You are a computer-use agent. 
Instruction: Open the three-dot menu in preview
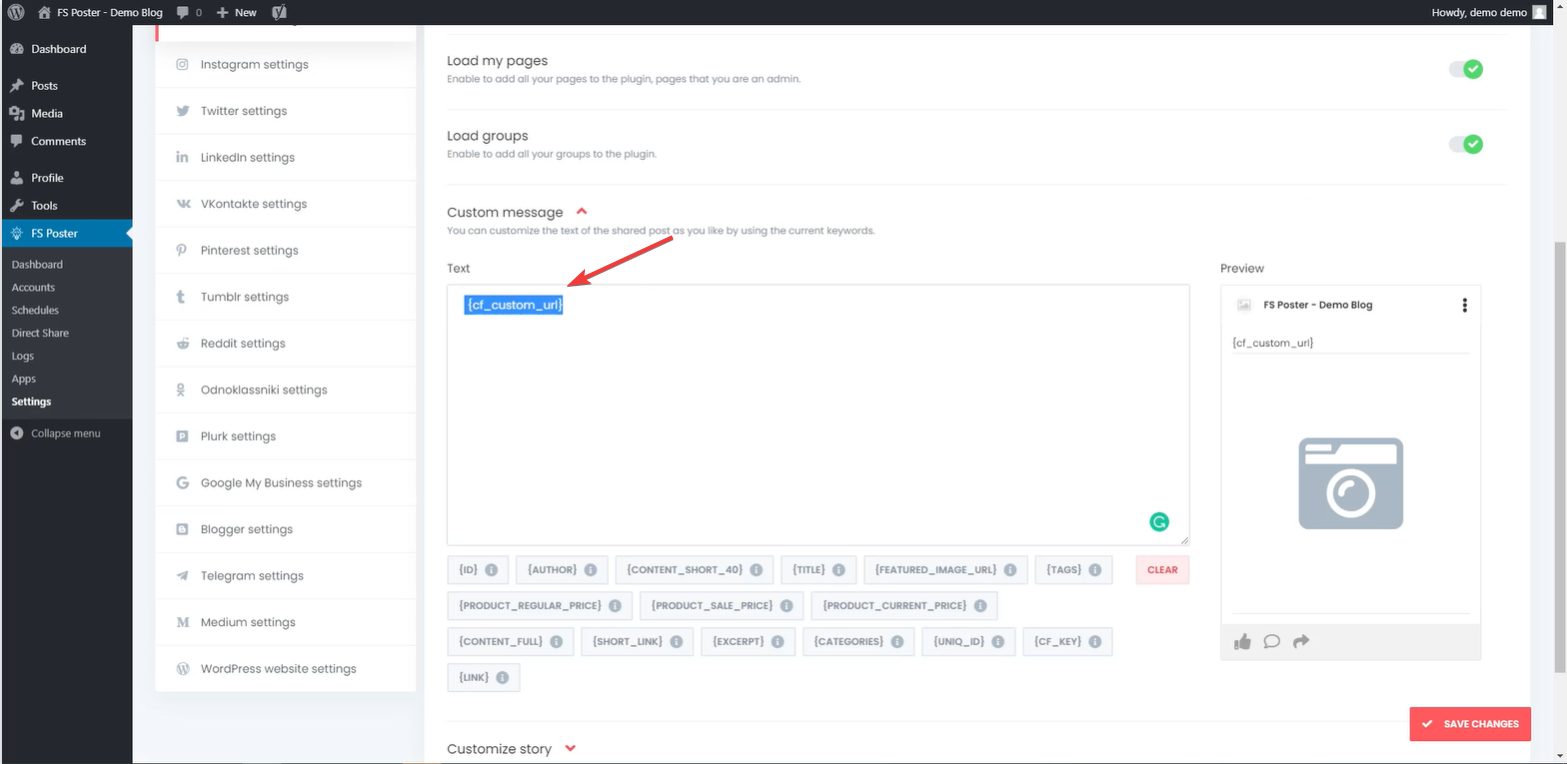(1464, 305)
